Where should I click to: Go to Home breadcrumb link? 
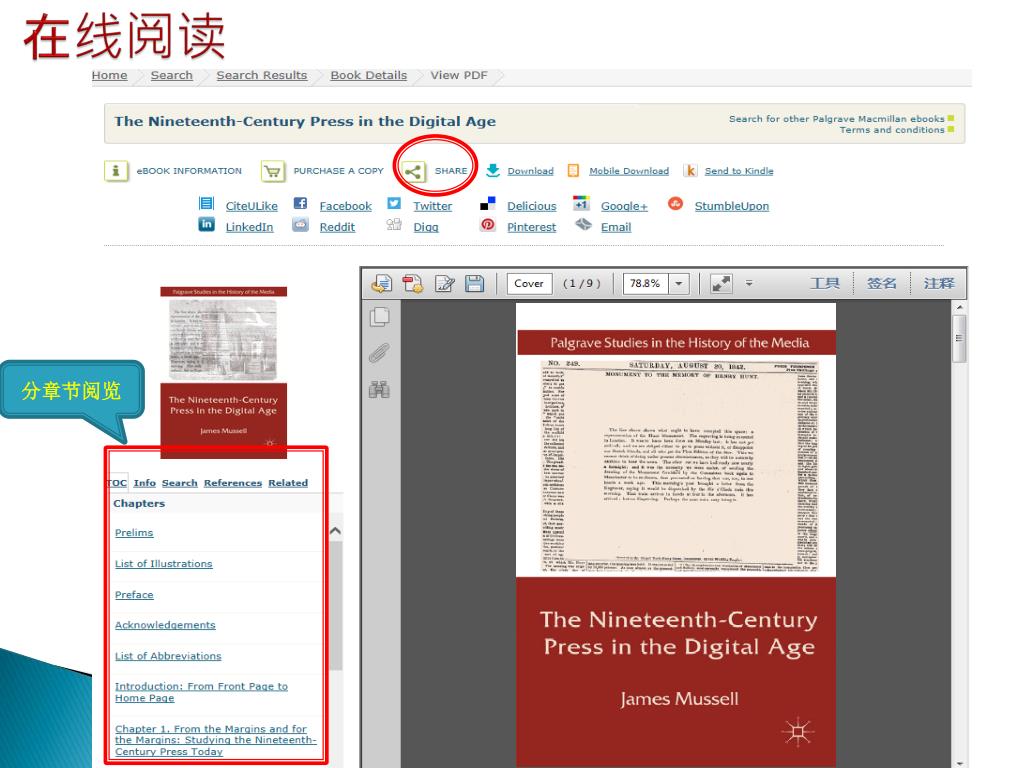(x=110, y=75)
